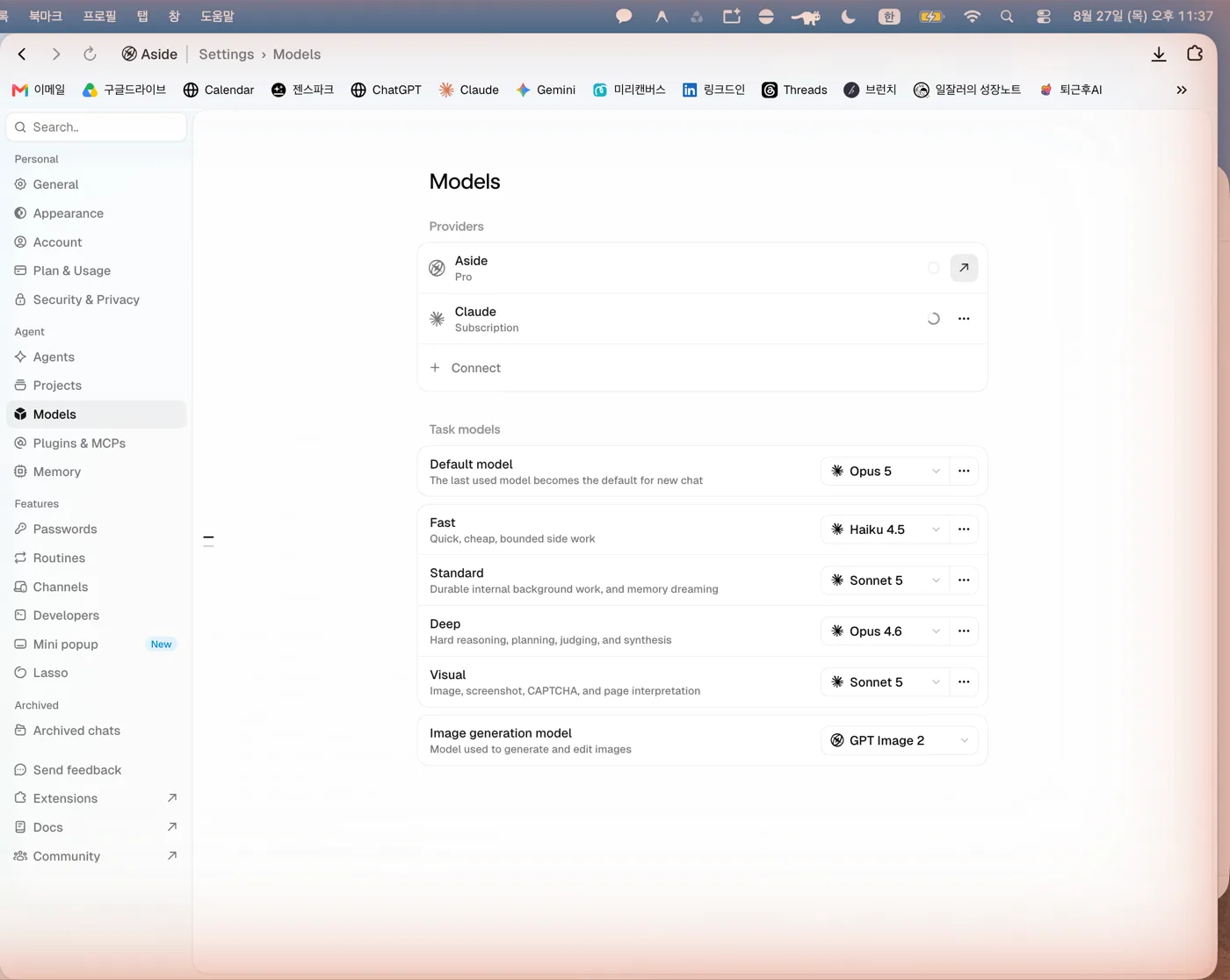Open the 이메일 Gmail bookmark

(x=39, y=90)
